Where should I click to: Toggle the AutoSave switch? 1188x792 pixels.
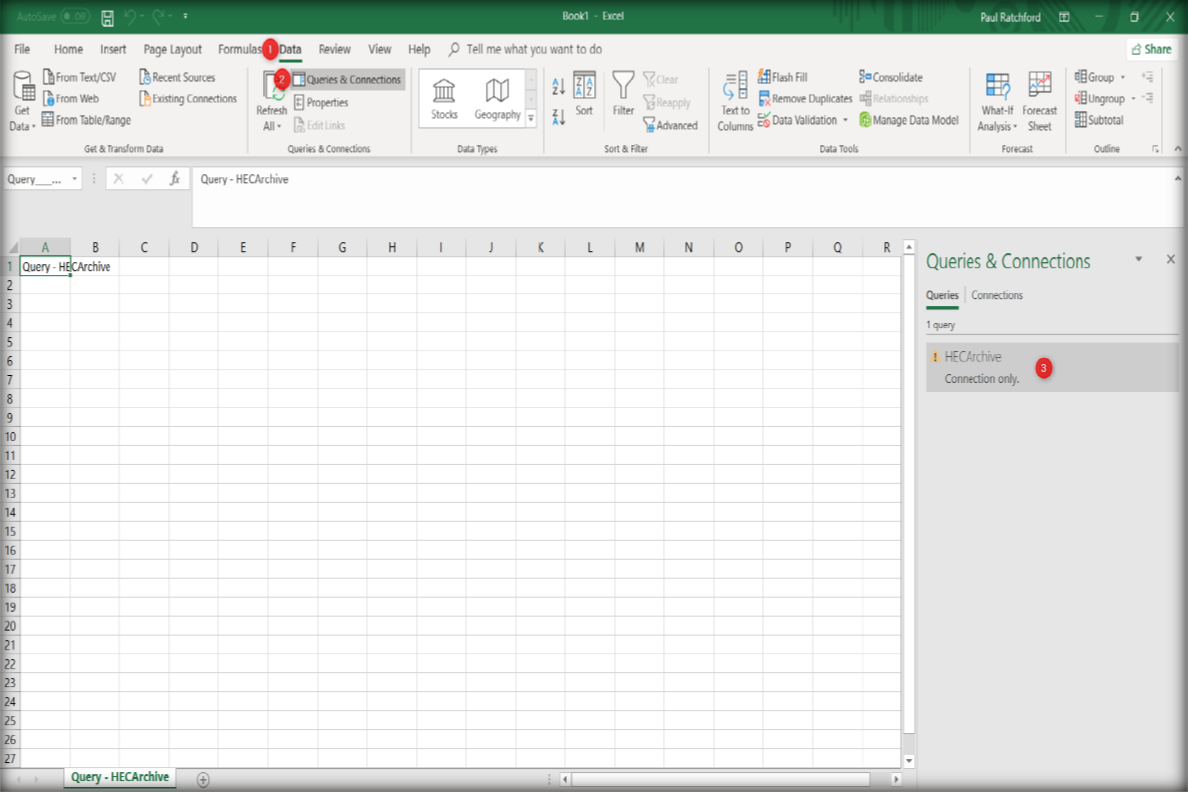[x=74, y=17]
